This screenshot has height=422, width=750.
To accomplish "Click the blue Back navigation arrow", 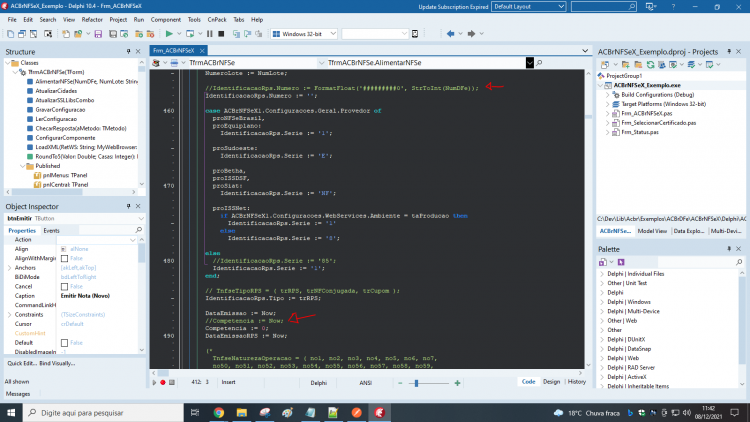I will coord(450,34).
